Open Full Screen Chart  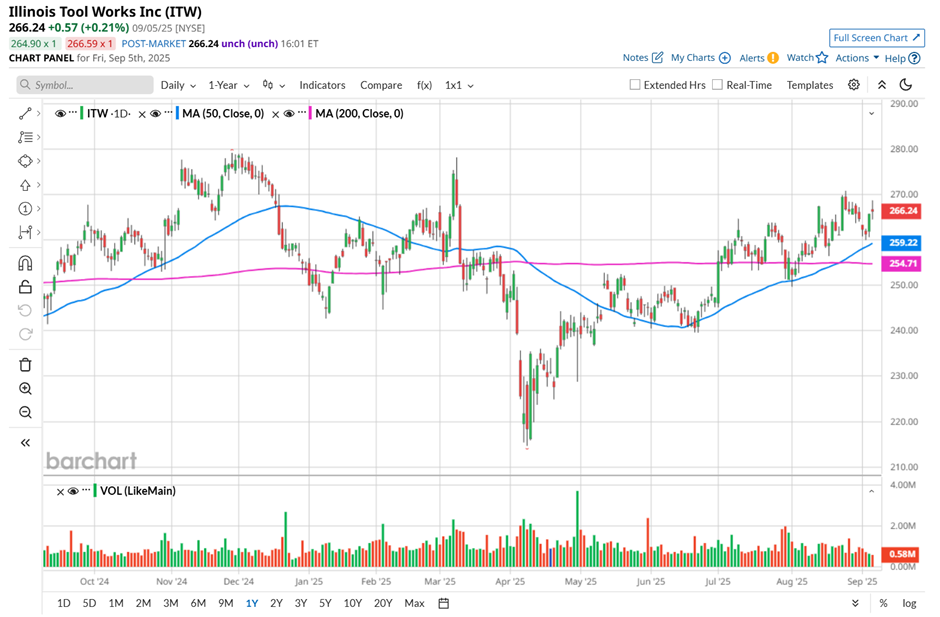(876, 38)
